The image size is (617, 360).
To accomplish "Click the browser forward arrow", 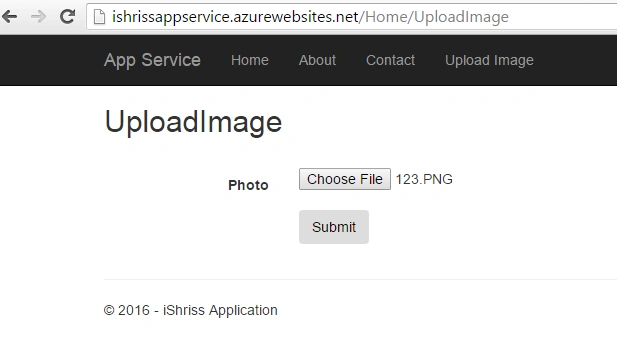I will (38, 17).
